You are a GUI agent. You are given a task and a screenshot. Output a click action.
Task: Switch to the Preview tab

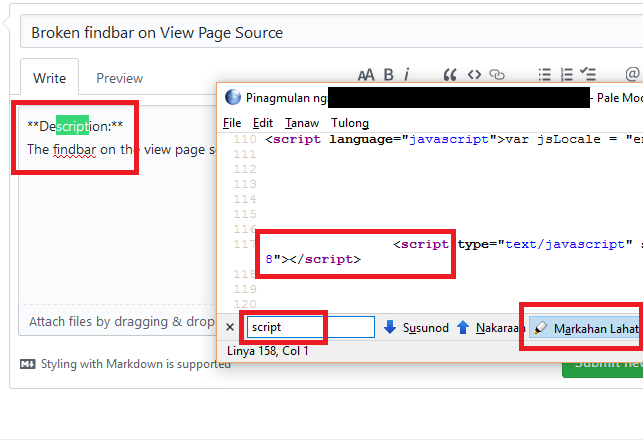pyautogui.click(x=119, y=78)
